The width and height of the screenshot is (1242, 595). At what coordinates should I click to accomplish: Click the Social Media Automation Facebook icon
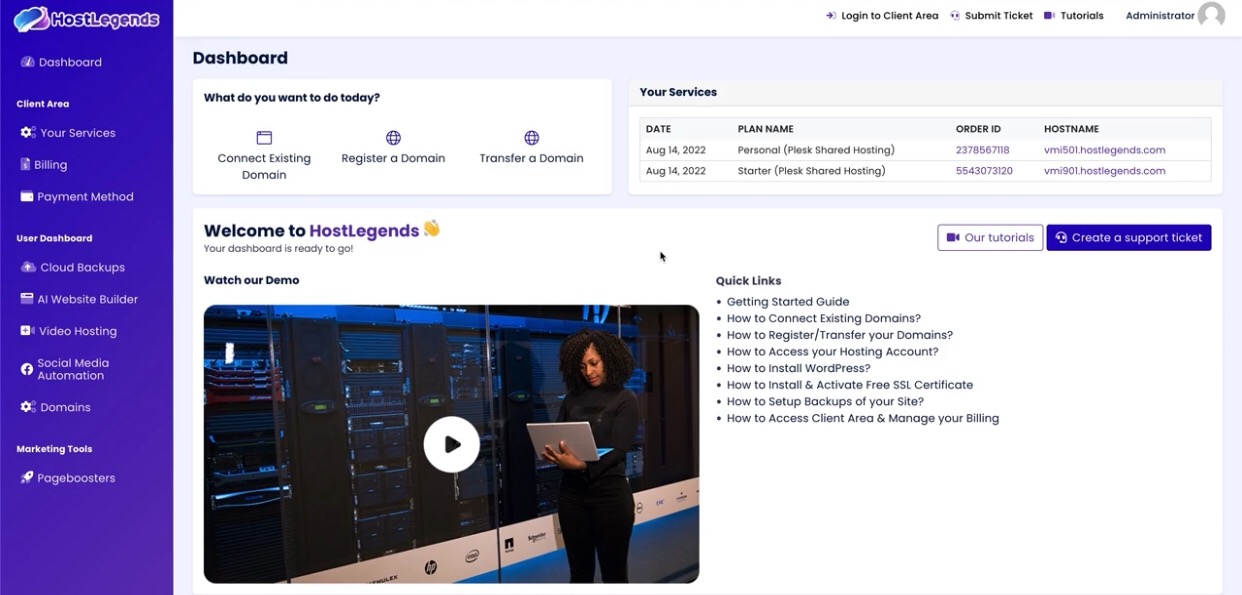[x=27, y=369]
